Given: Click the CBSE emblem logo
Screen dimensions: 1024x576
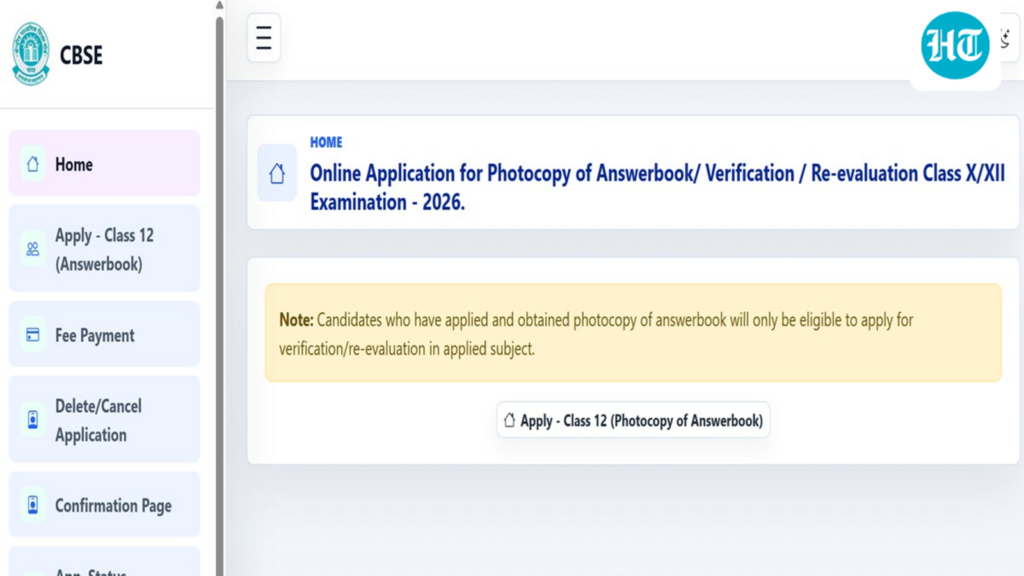Looking at the screenshot, I should [31, 54].
